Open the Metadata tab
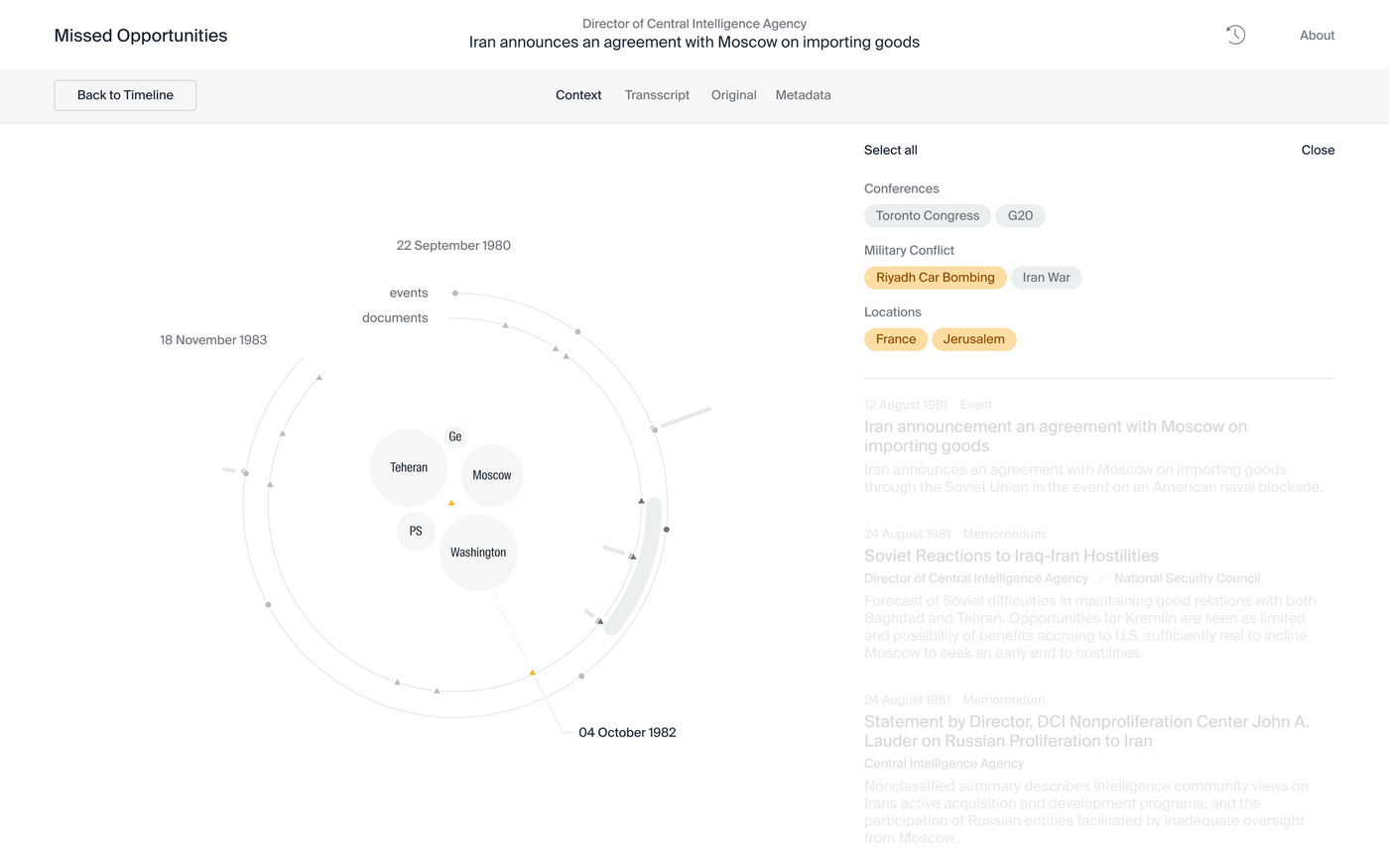The image size is (1389, 868). 803,95
